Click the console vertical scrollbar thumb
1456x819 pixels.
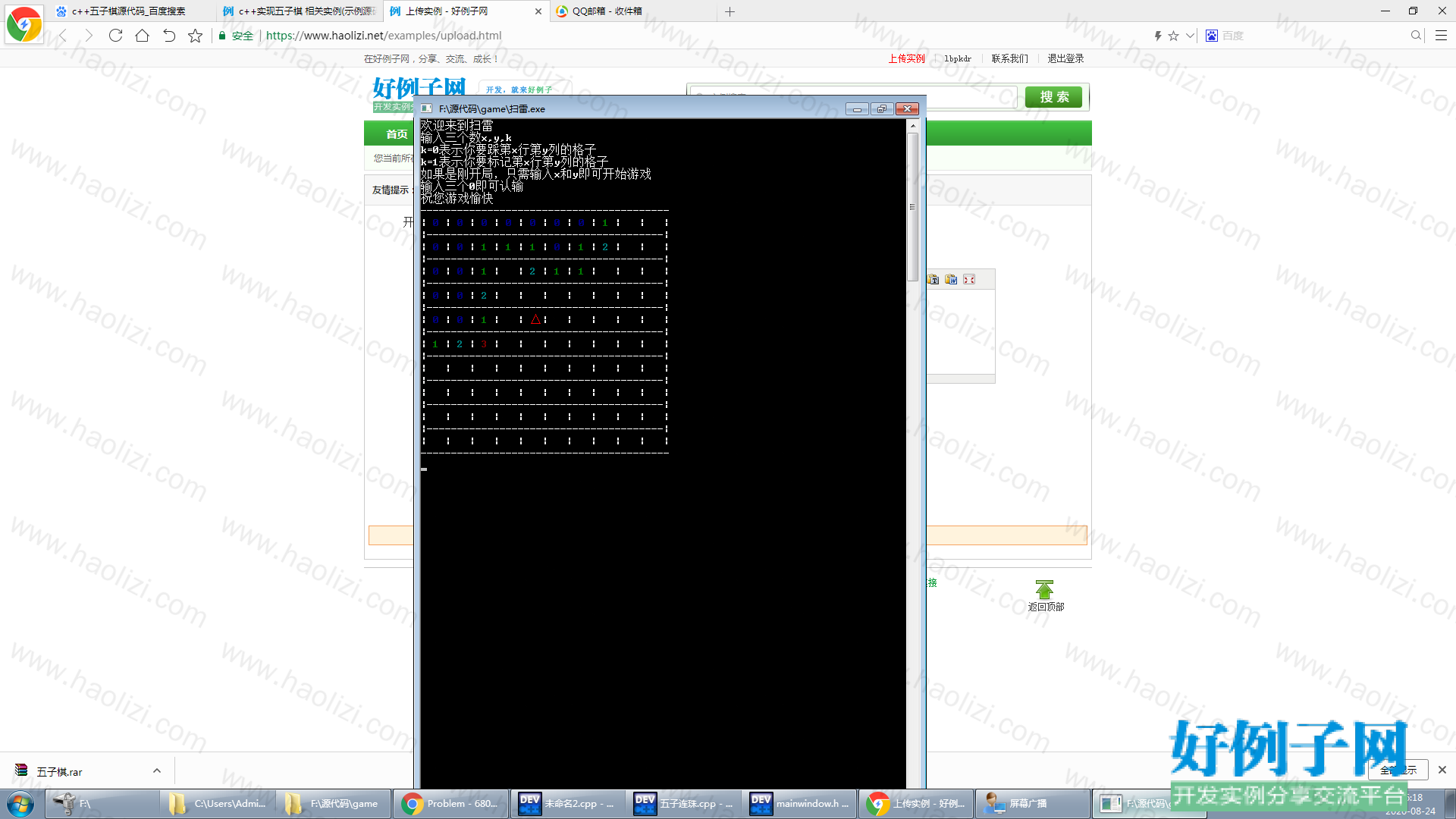pyautogui.click(x=913, y=207)
